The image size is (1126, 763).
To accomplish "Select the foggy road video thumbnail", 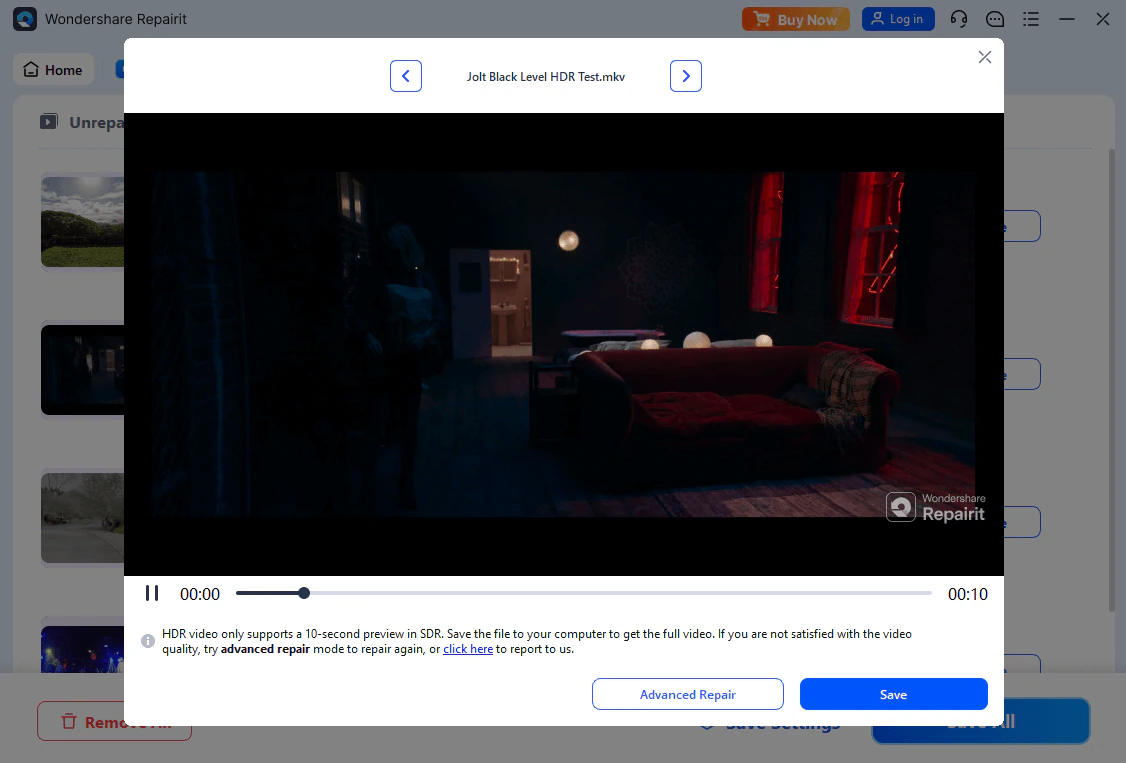I will tap(82, 518).
